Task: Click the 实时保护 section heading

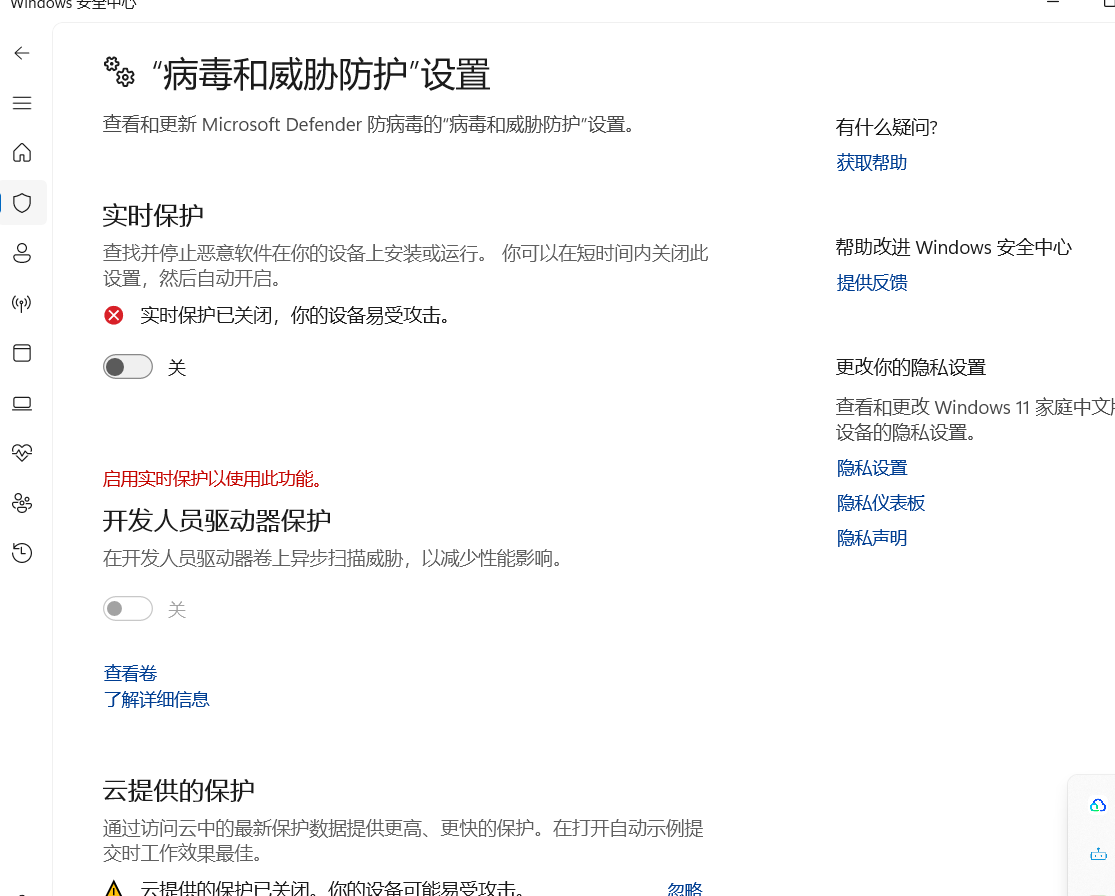Action: click(153, 215)
